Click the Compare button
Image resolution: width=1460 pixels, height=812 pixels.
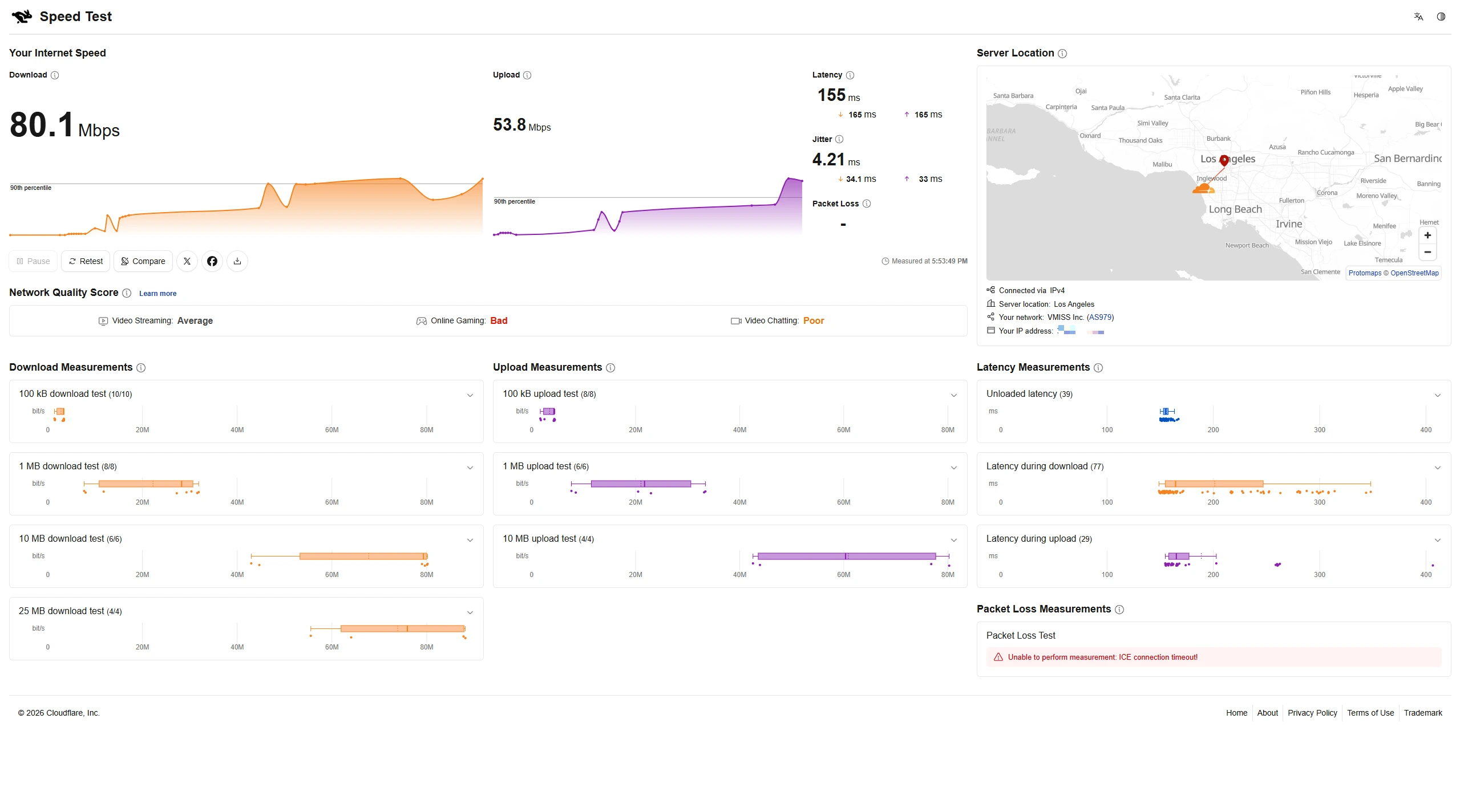pos(143,261)
